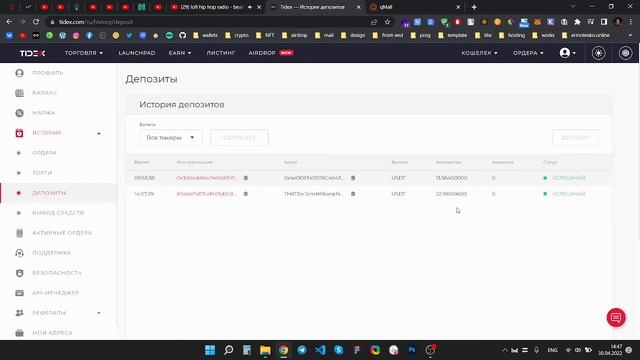Expand the Рефералы sidebar section
This screenshot has height=360, width=640.
pos(58,313)
